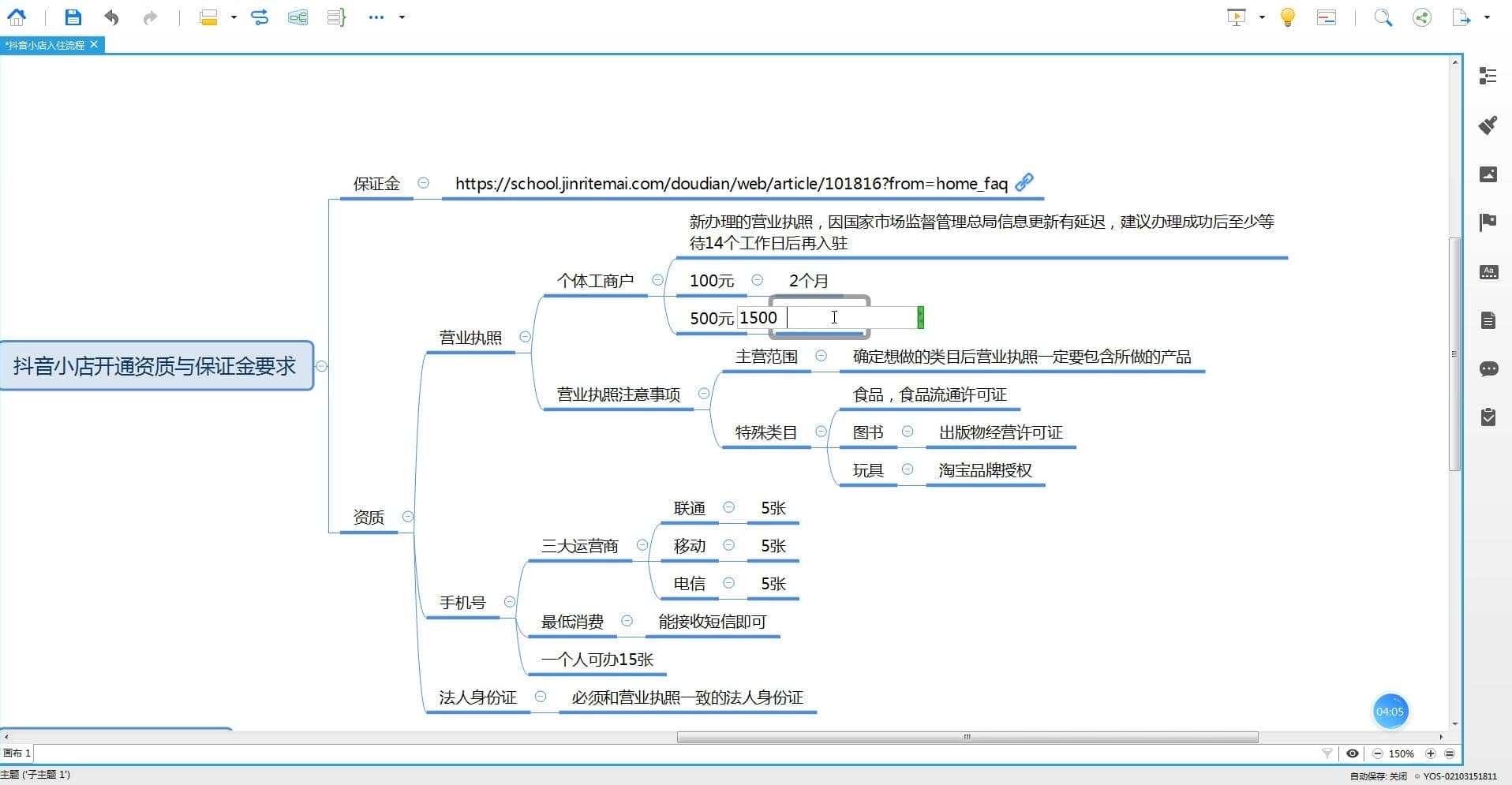Click the grayed redo arrow

[150, 17]
